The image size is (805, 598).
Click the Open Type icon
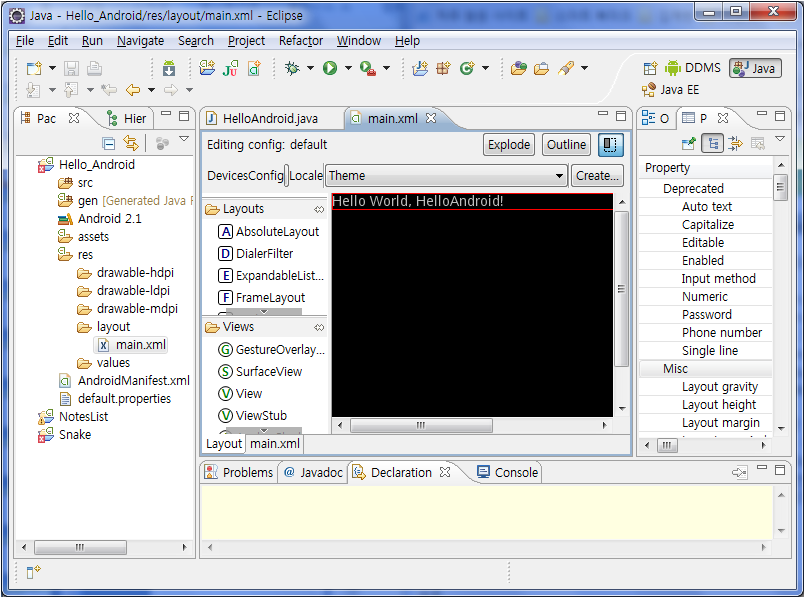tap(519, 68)
